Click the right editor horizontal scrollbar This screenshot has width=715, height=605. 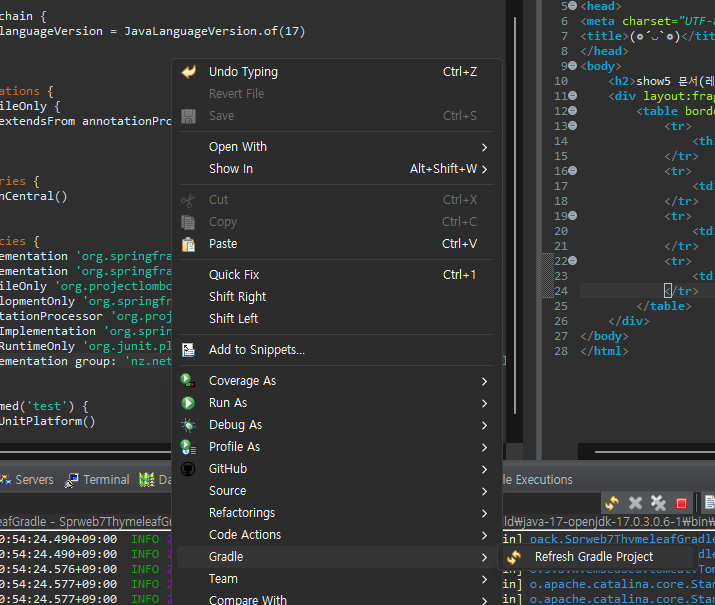655,452
